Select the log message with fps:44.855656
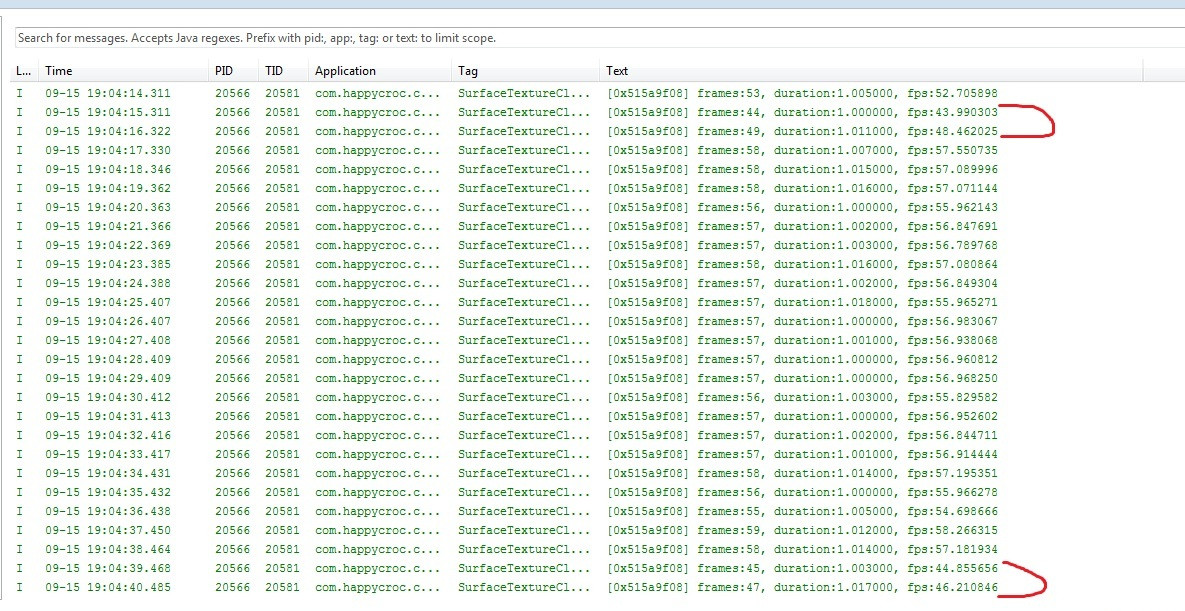Screen dimensions: 1185x611 point(802,568)
